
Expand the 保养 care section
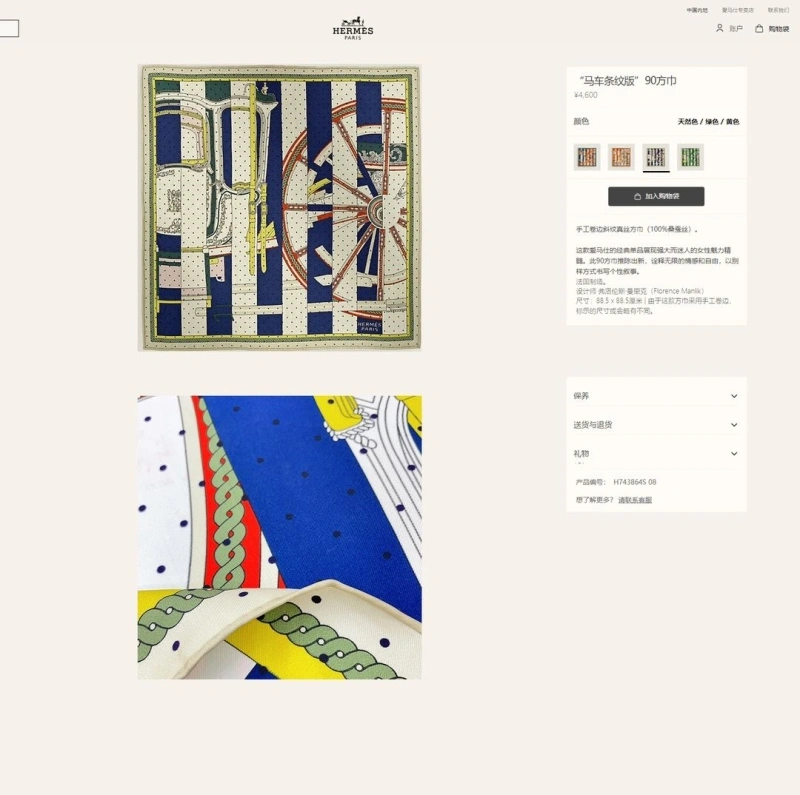click(656, 396)
